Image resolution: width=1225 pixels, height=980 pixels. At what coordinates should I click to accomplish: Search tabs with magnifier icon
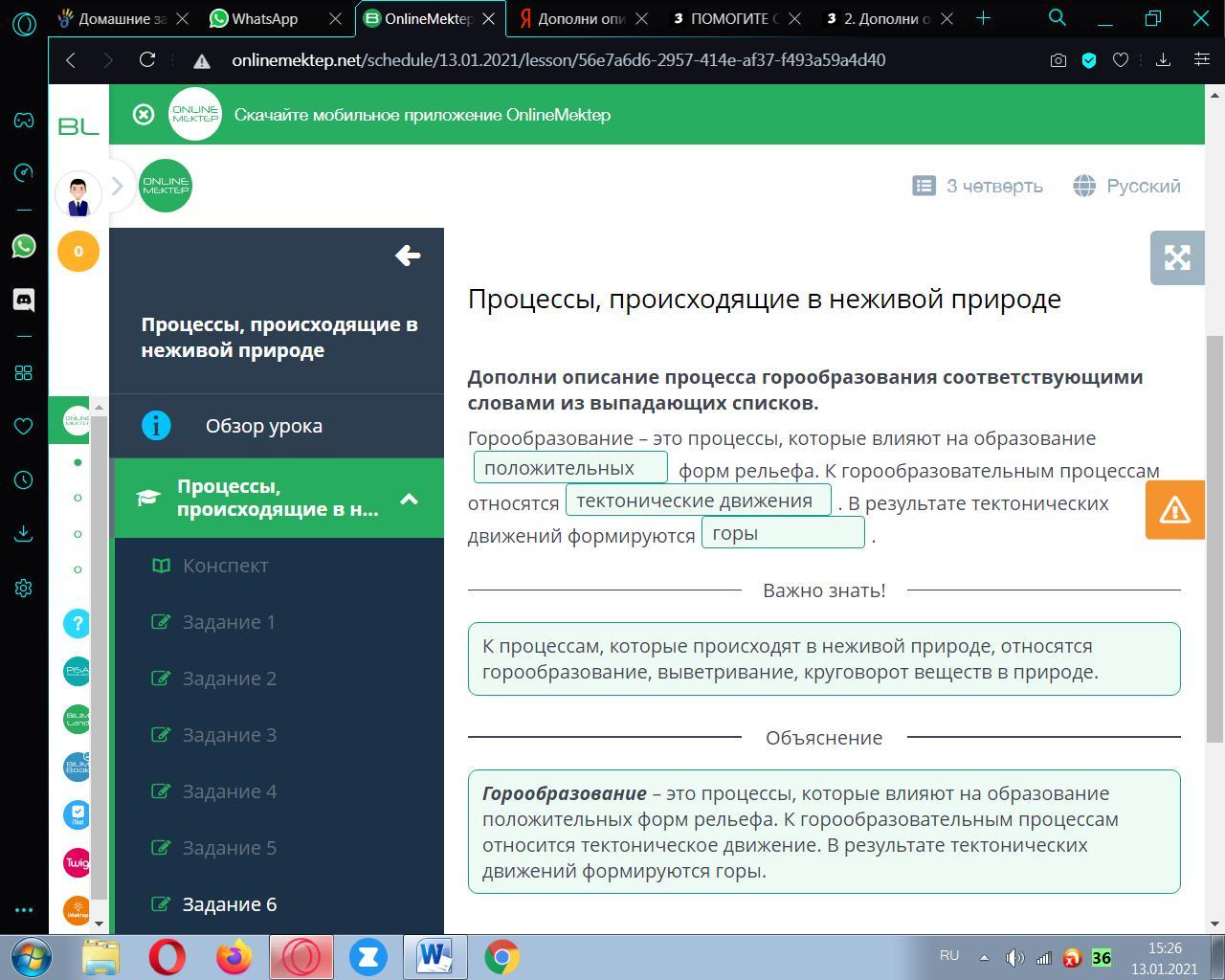click(x=1058, y=17)
